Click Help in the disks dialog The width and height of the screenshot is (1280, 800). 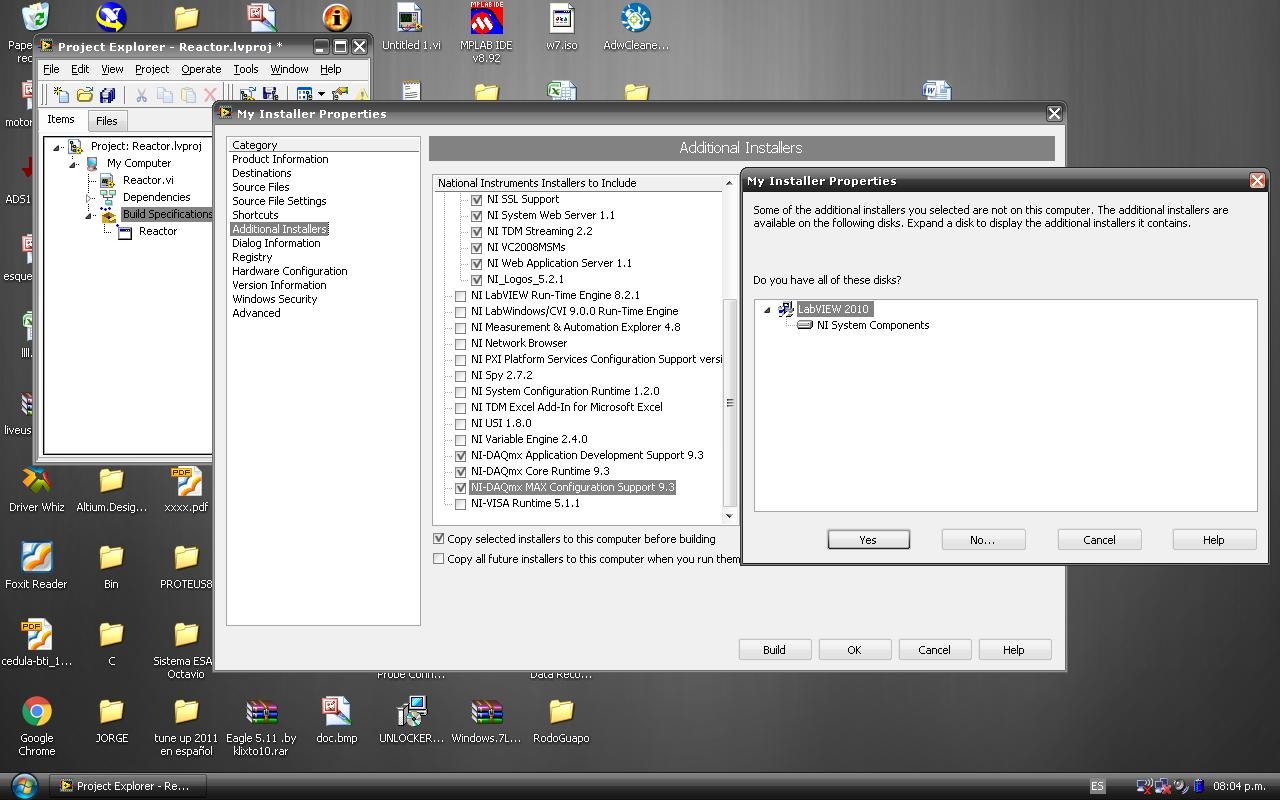coord(1214,540)
